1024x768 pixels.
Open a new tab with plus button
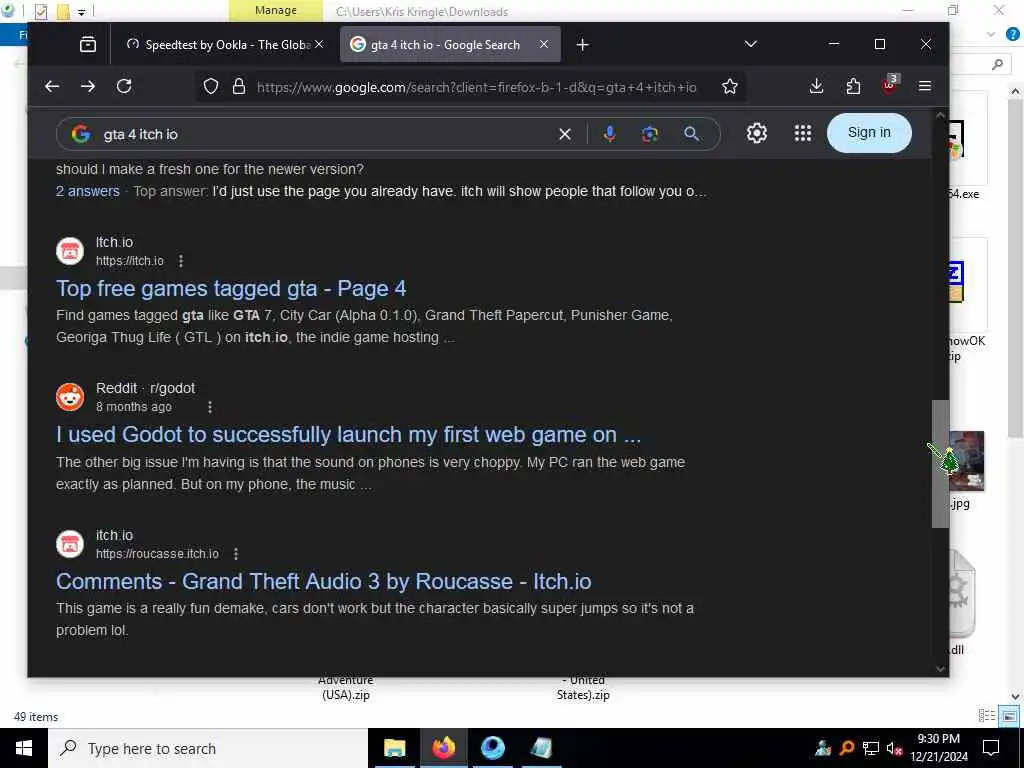583,44
